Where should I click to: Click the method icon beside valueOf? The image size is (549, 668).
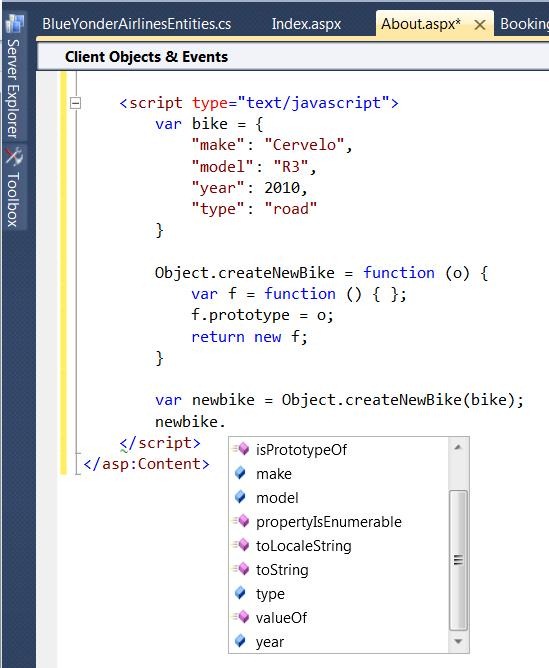[241, 616]
